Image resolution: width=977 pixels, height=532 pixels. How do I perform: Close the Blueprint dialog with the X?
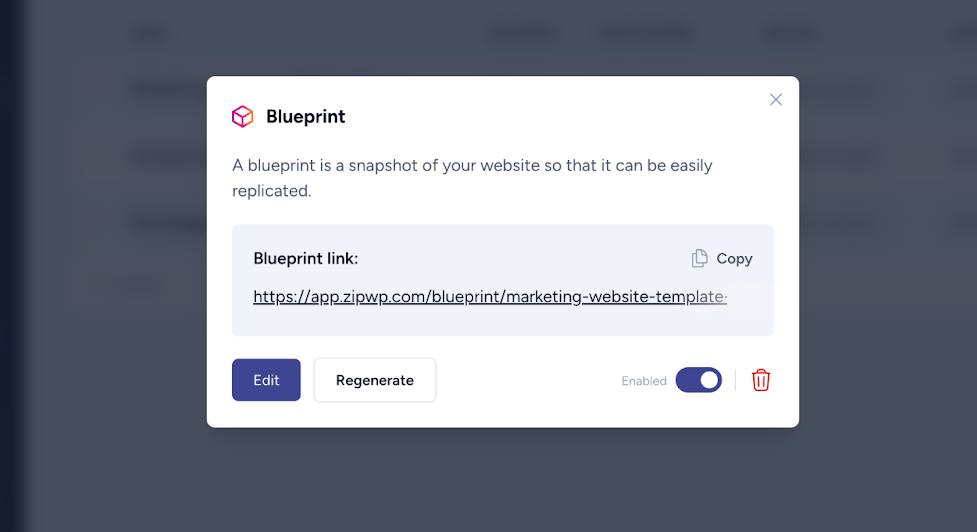point(776,100)
